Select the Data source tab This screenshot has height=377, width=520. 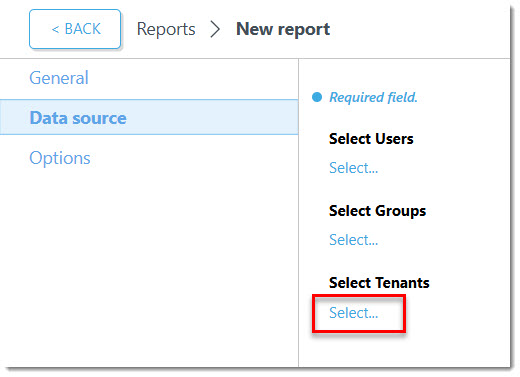pyautogui.click(x=149, y=117)
